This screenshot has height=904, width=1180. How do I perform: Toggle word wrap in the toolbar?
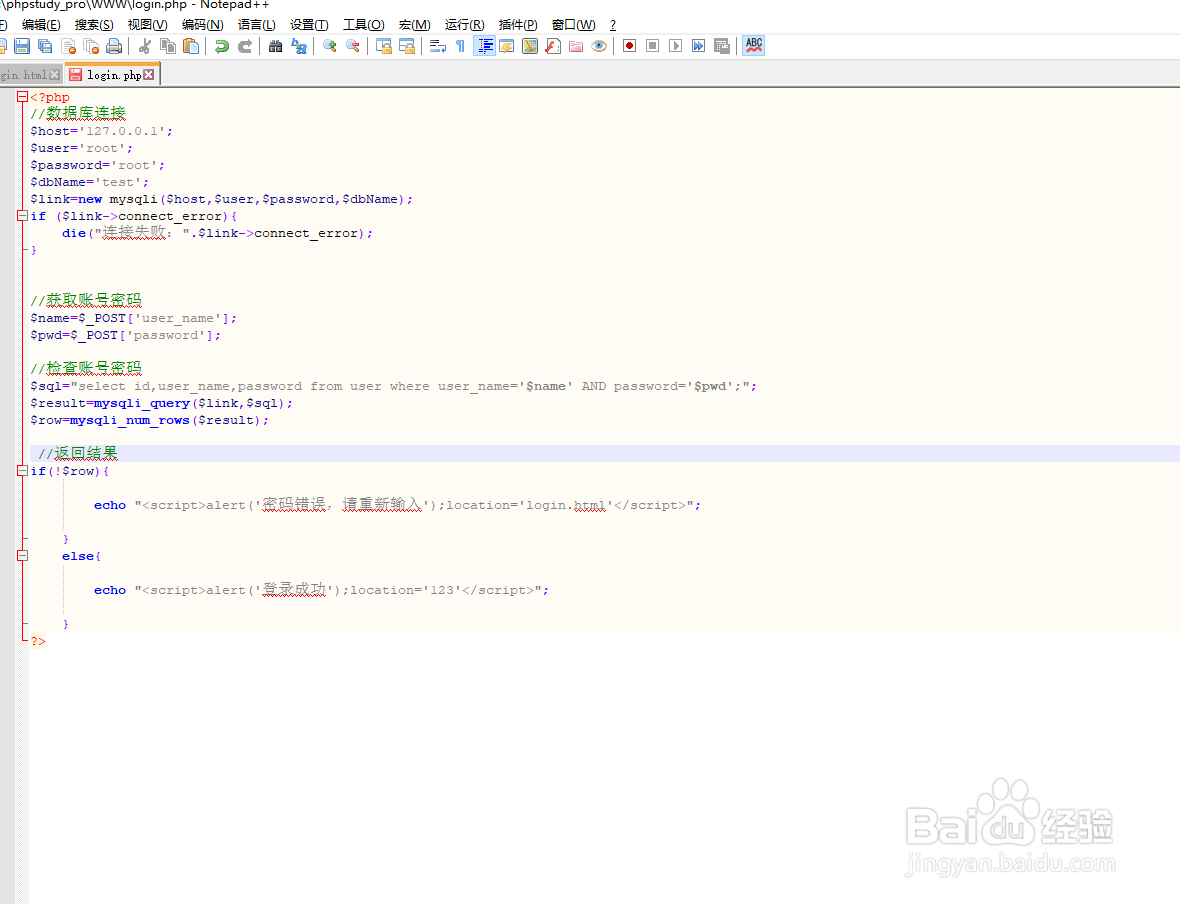tap(437, 46)
